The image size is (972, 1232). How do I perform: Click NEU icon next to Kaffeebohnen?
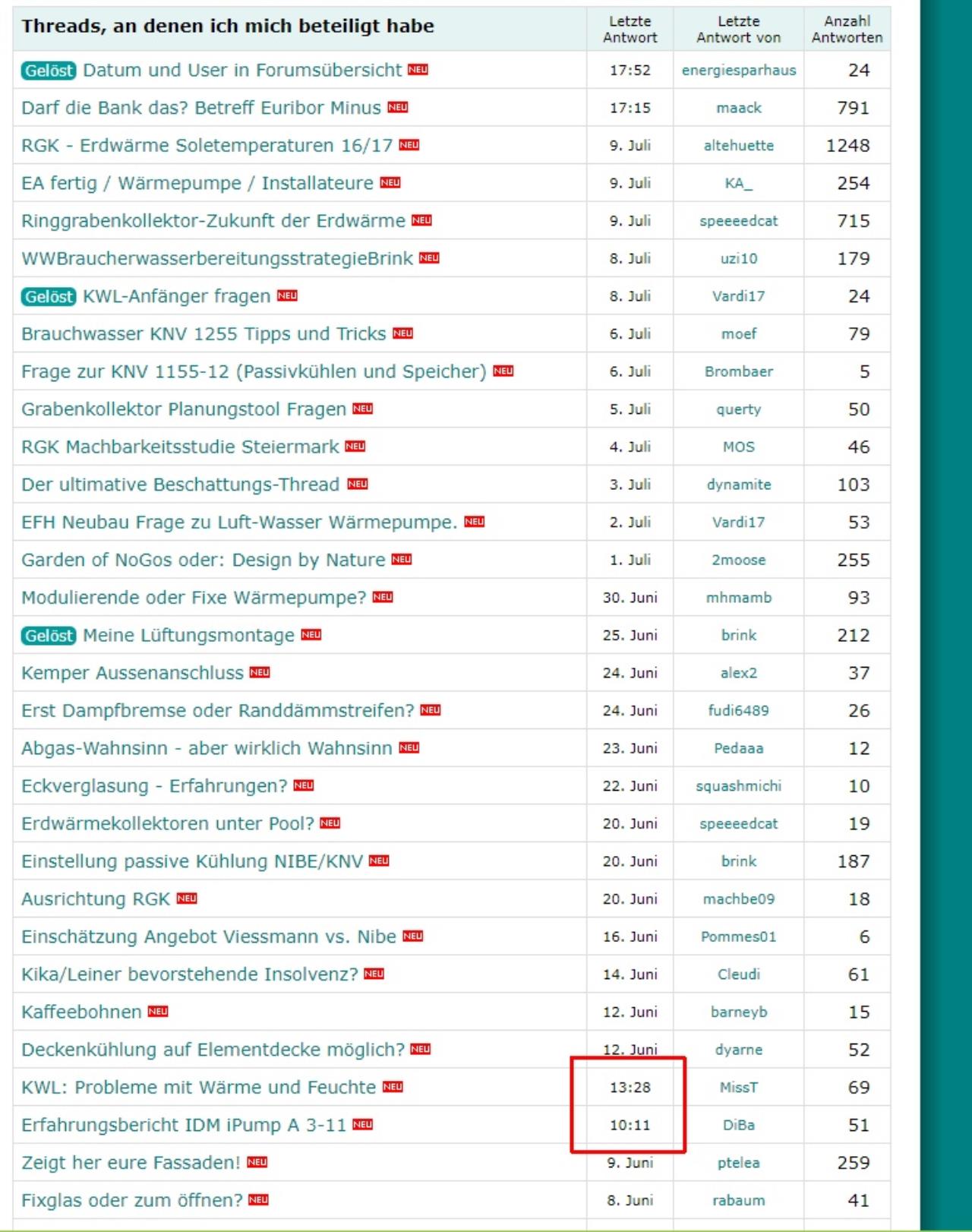point(158,1011)
